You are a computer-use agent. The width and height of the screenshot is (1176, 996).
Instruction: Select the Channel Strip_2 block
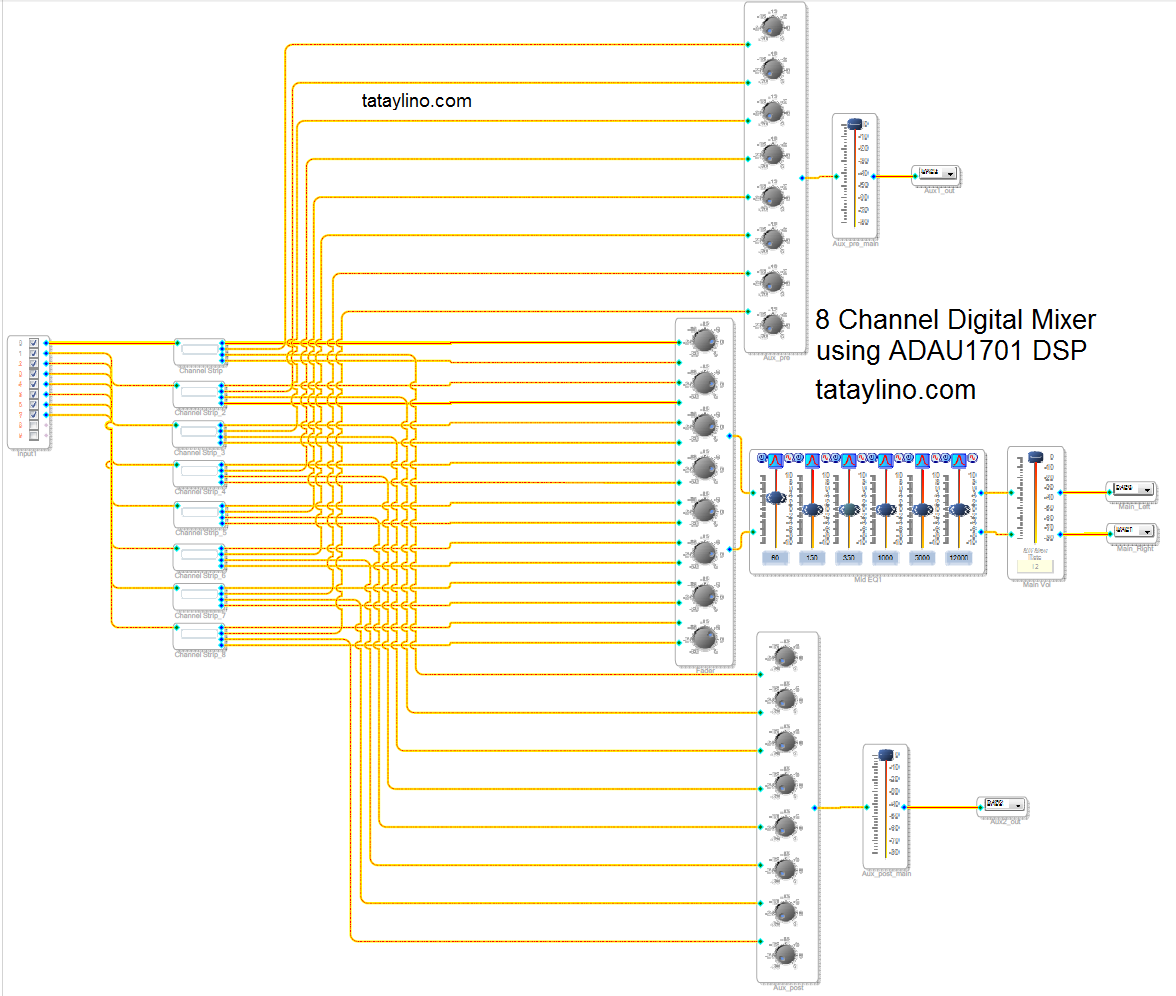200,393
